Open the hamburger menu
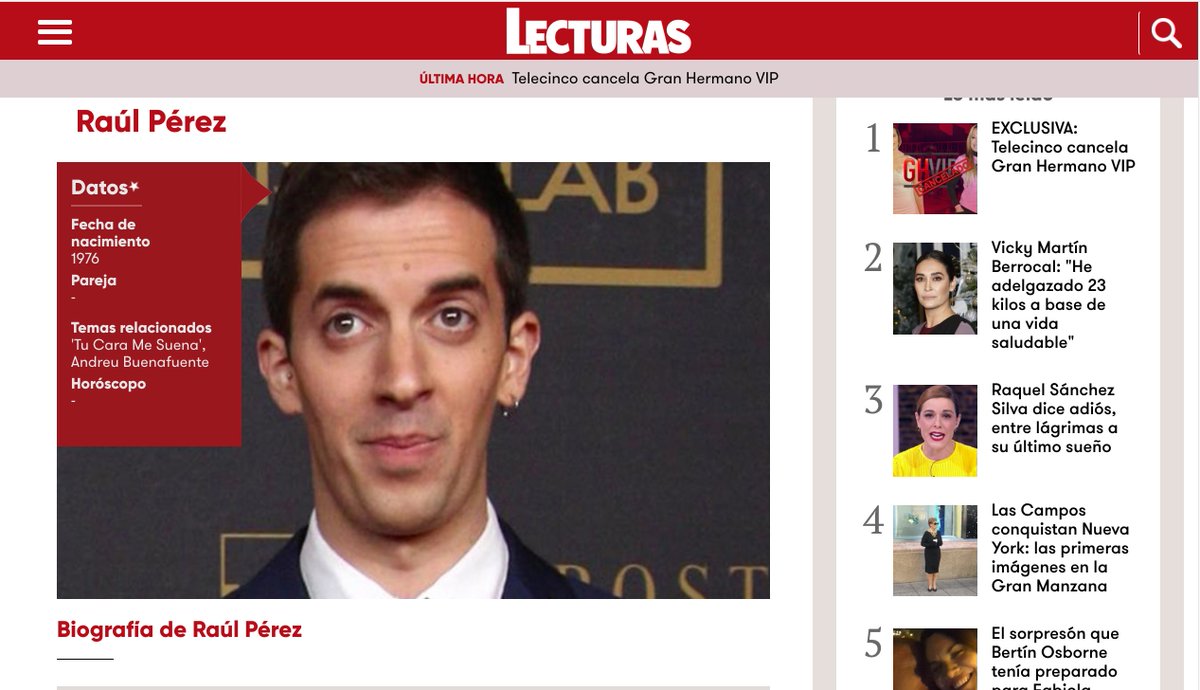 click(x=55, y=33)
